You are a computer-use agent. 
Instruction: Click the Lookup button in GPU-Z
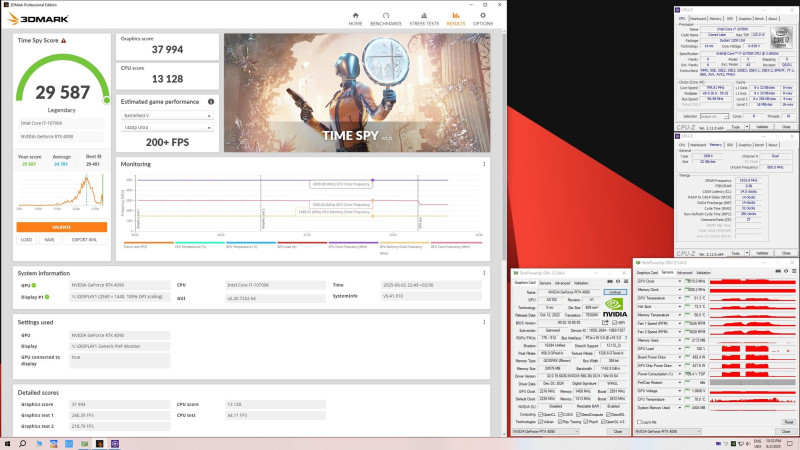[615, 292]
